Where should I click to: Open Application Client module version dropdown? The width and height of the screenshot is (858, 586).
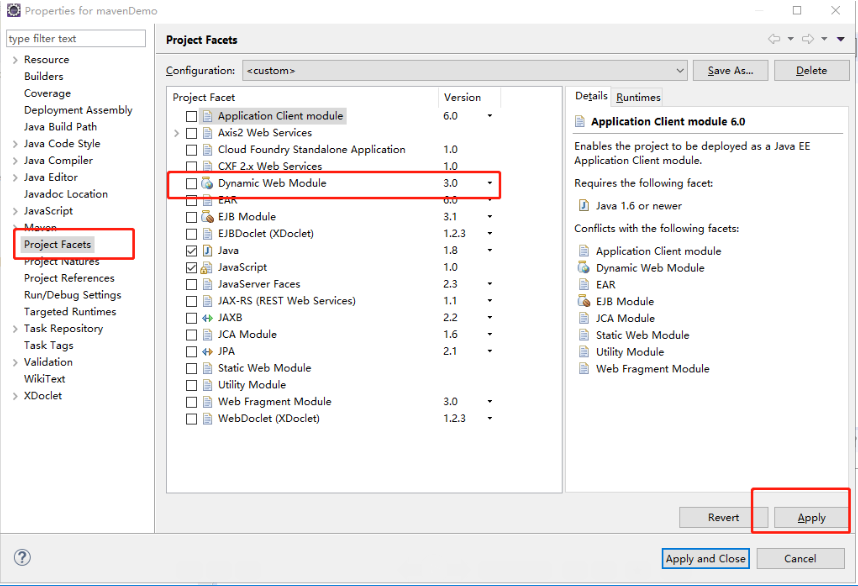(490, 116)
